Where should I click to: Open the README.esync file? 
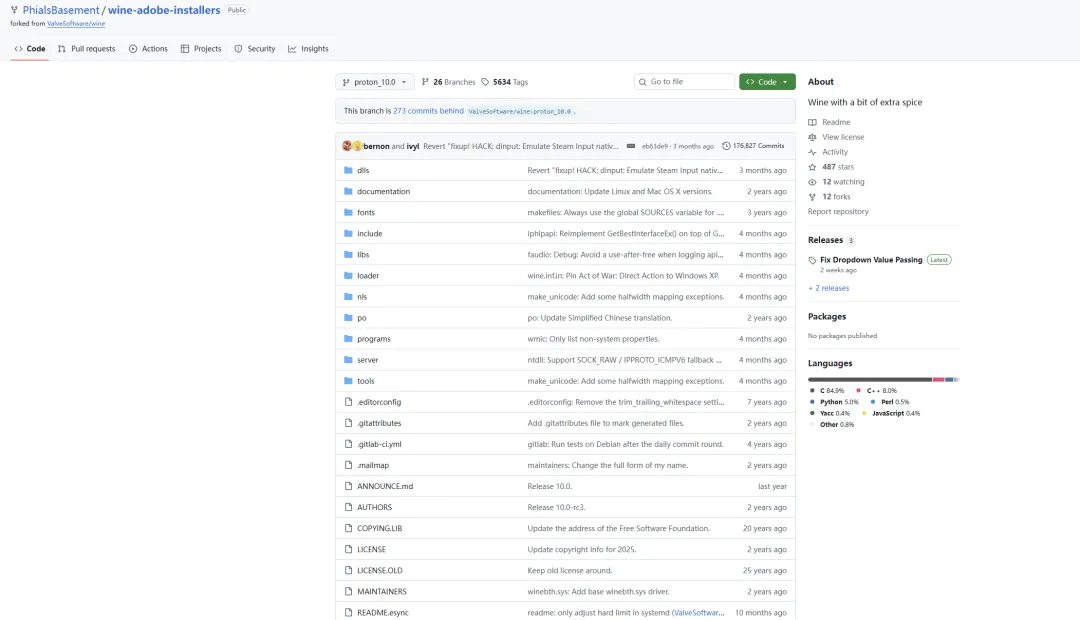tap(383, 612)
